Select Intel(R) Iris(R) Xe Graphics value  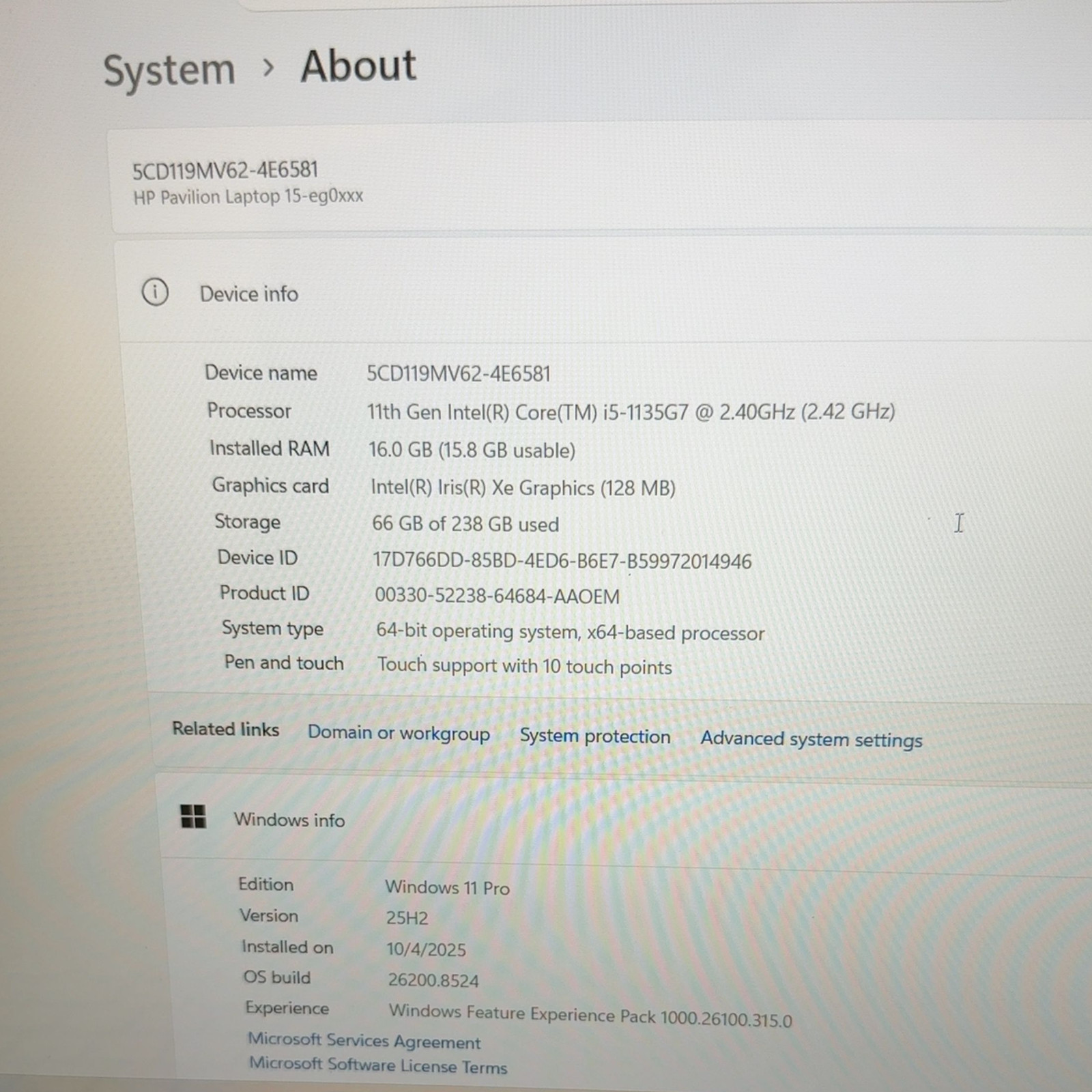pyautogui.click(x=523, y=487)
